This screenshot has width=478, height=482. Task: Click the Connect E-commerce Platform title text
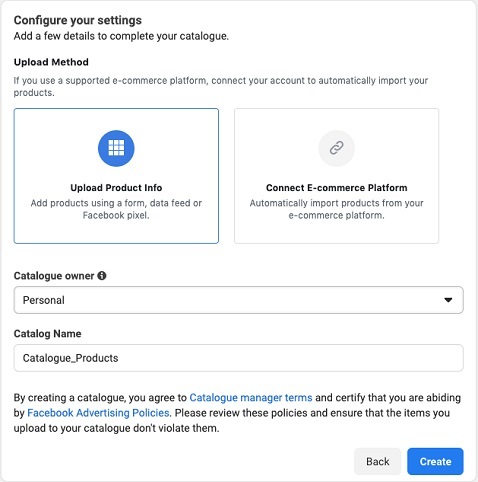[x=336, y=188]
